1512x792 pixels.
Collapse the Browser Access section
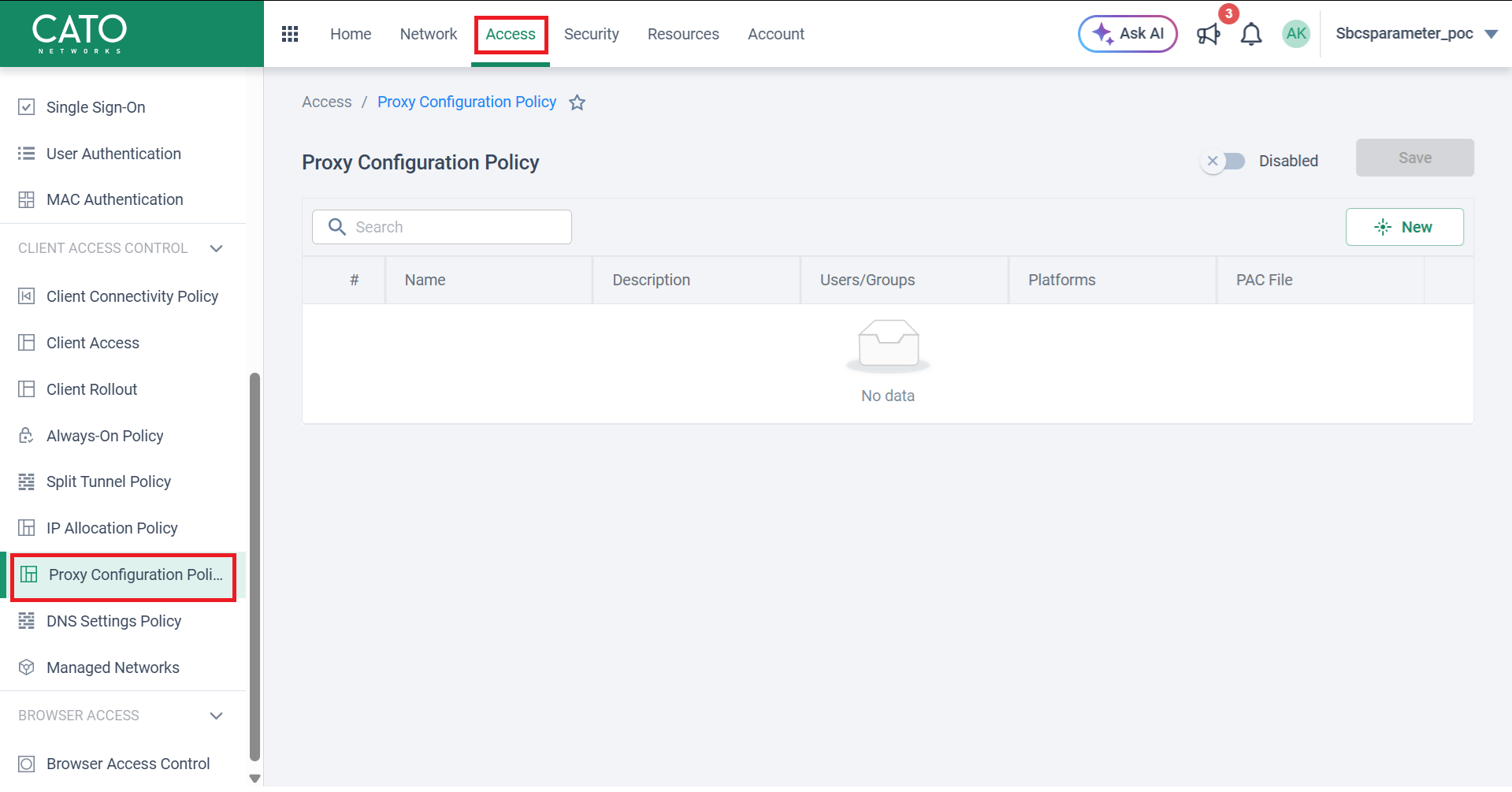(217, 716)
